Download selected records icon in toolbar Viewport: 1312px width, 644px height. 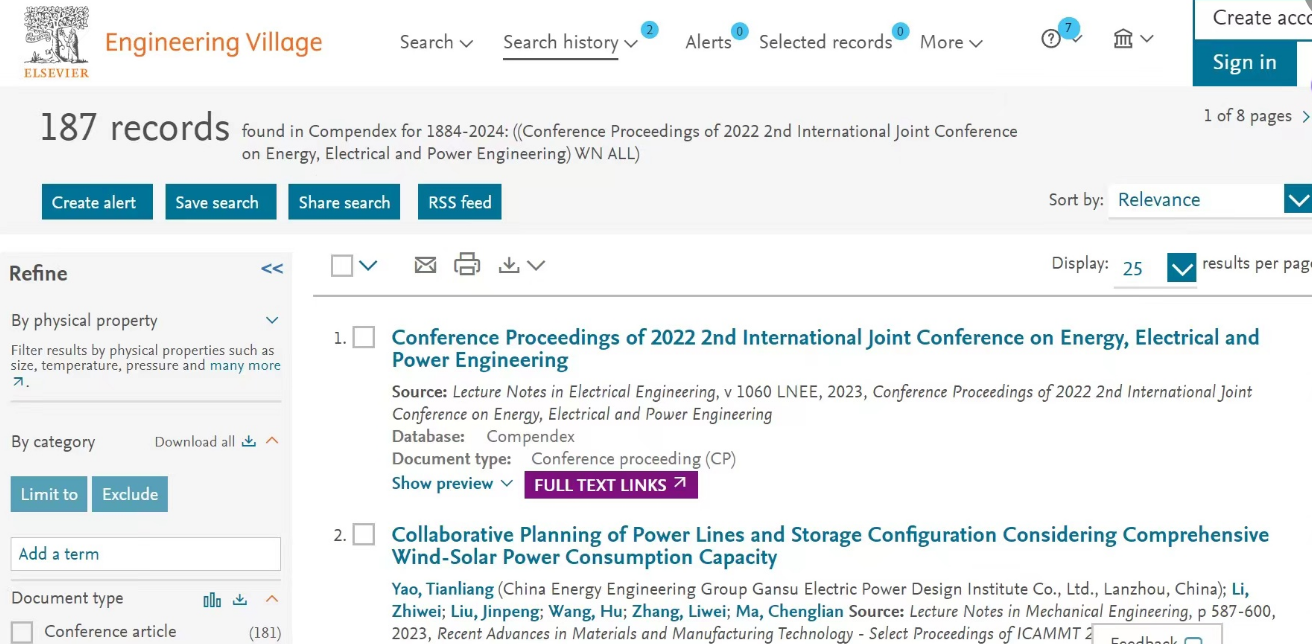tap(509, 265)
